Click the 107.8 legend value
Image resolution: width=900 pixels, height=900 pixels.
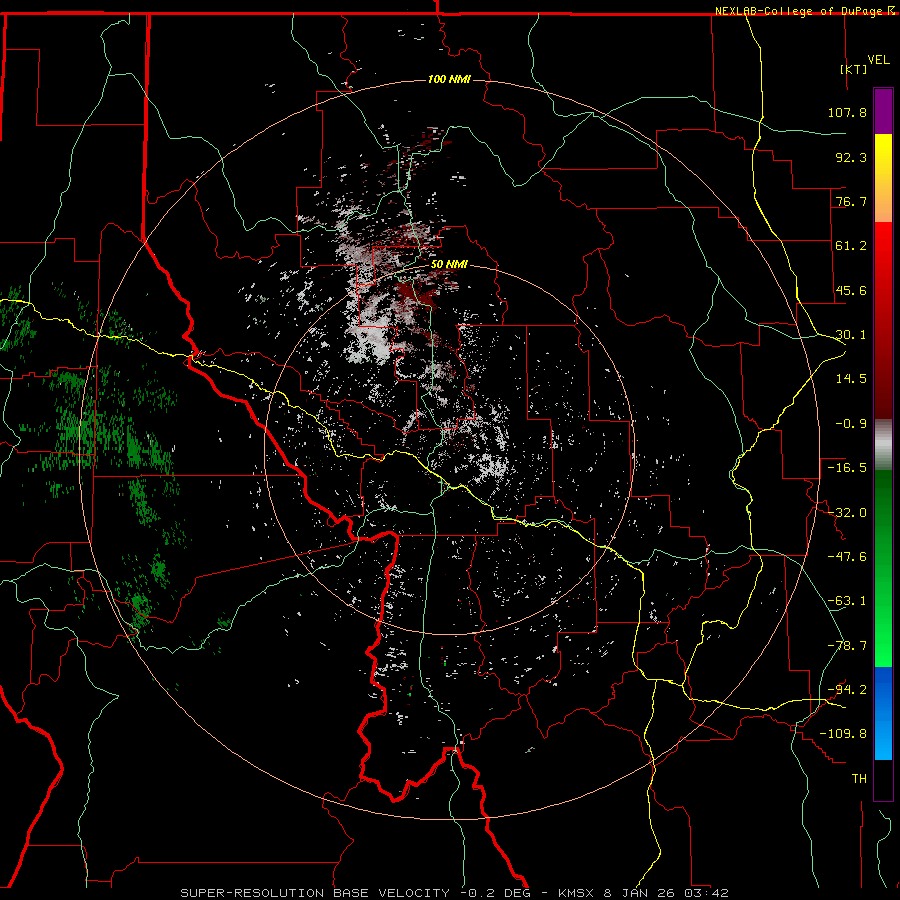pos(847,112)
